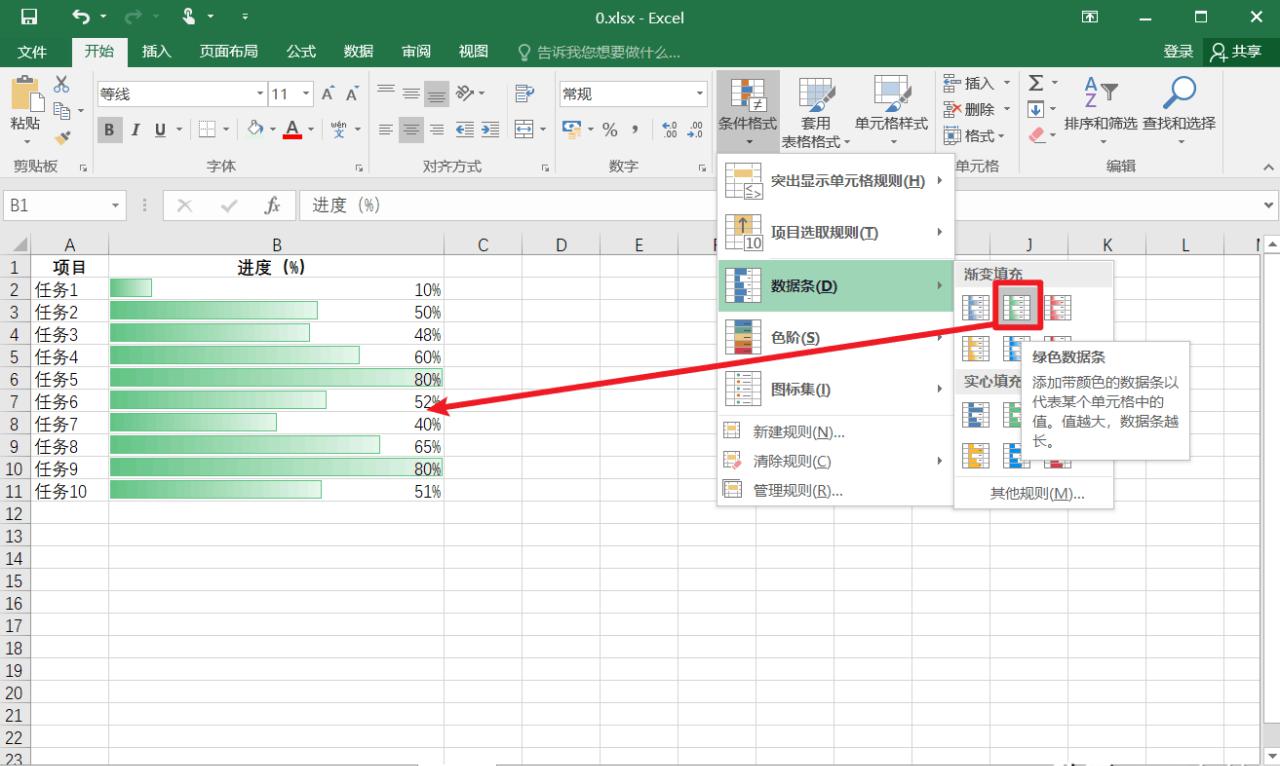Click the text orientation icon
Image resolution: width=1280 pixels, height=766 pixels.
pyautogui.click(x=465, y=93)
